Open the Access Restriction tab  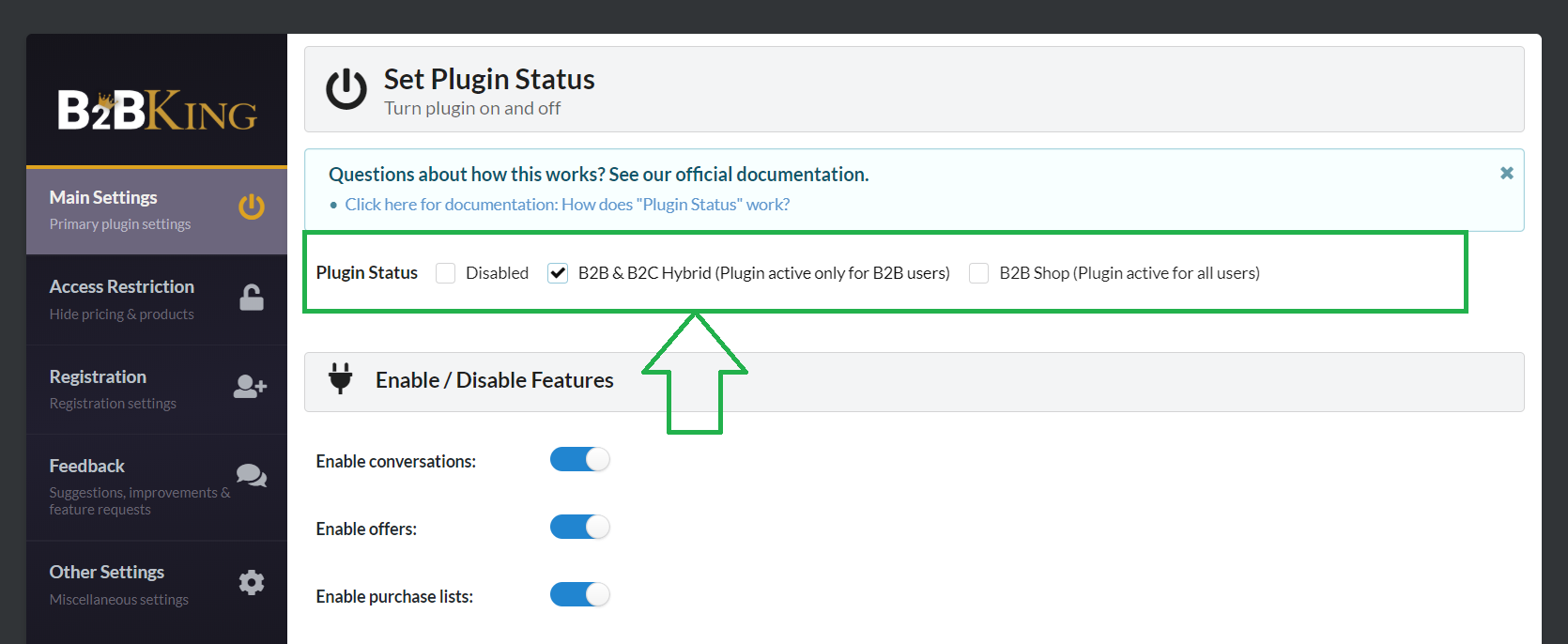[157, 299]
